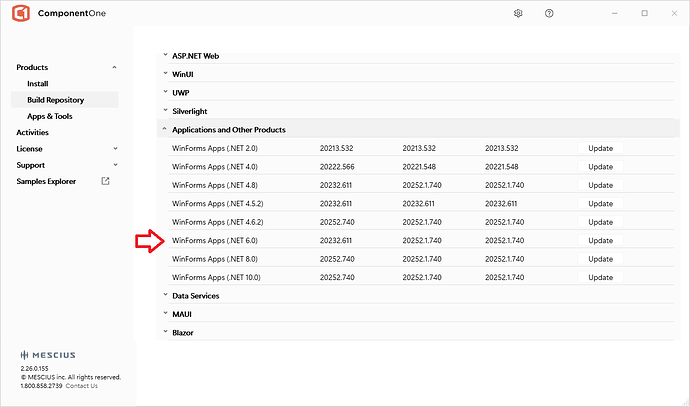This screenshot has height=407, width=690.
Task: Update WinForms Apps (.NET 6.0)
Action: [600, 240]
